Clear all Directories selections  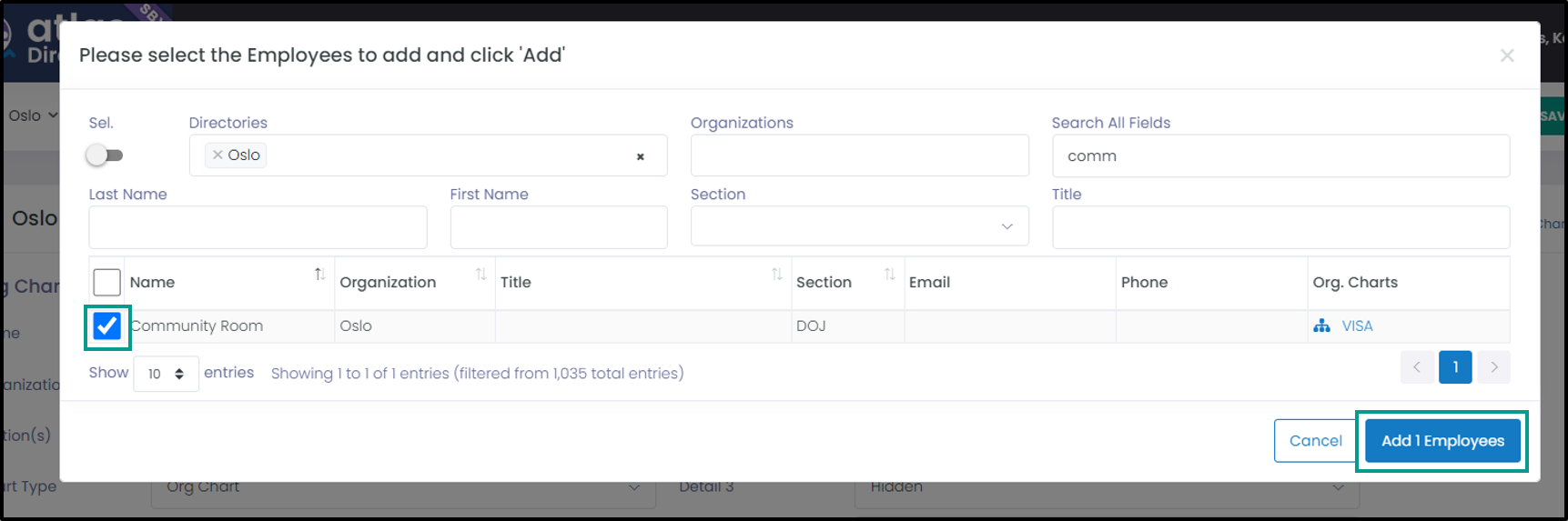641,156
